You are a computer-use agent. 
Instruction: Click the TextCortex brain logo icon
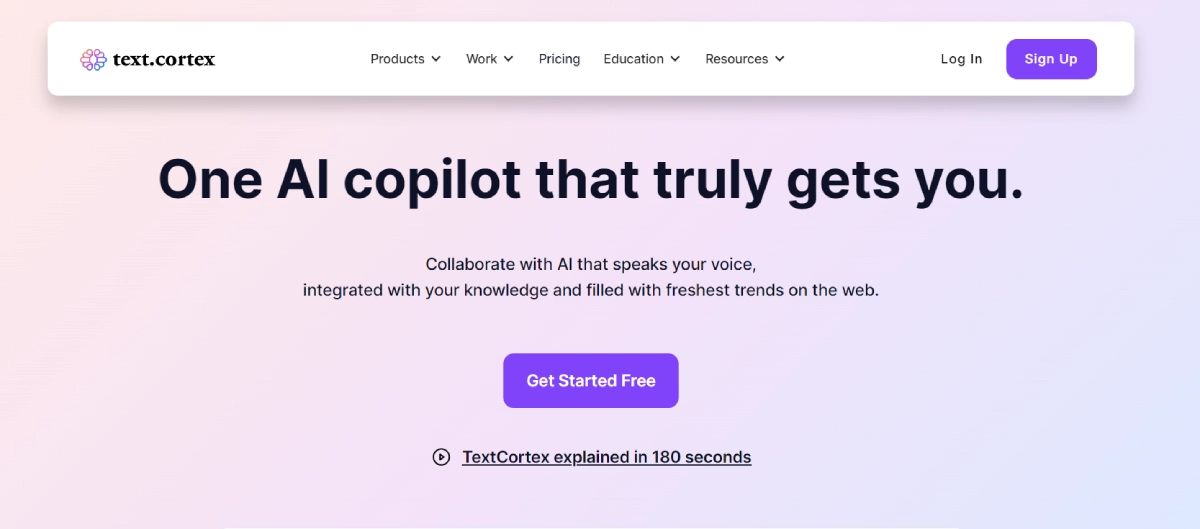(93, 59)
